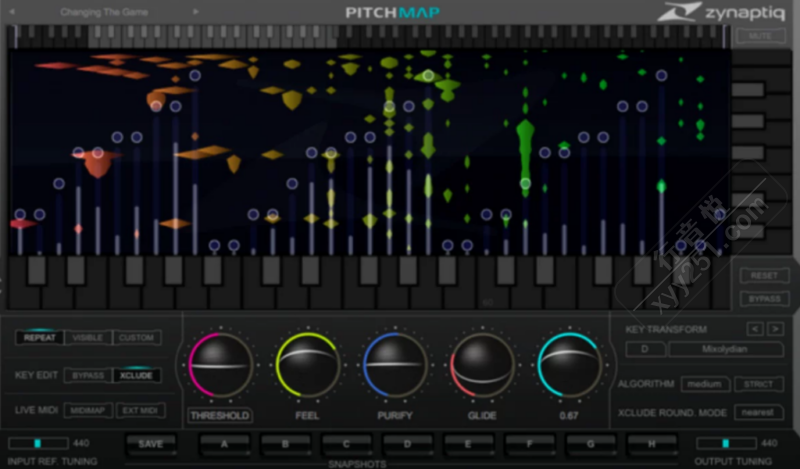
Task: Open the Algorithm medium dropdown
Action: (x=705, y=384)
